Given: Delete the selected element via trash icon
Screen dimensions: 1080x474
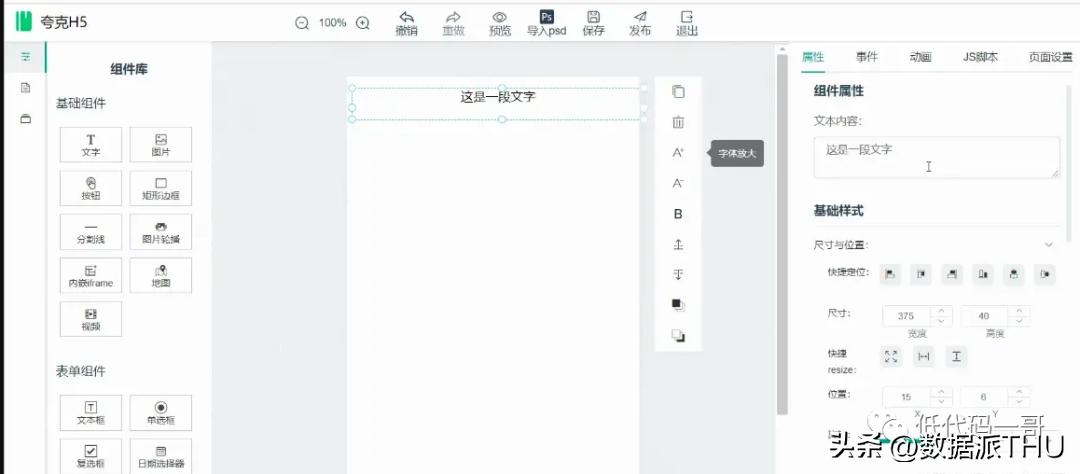Looking at the screenshot, I should point(678,123).
